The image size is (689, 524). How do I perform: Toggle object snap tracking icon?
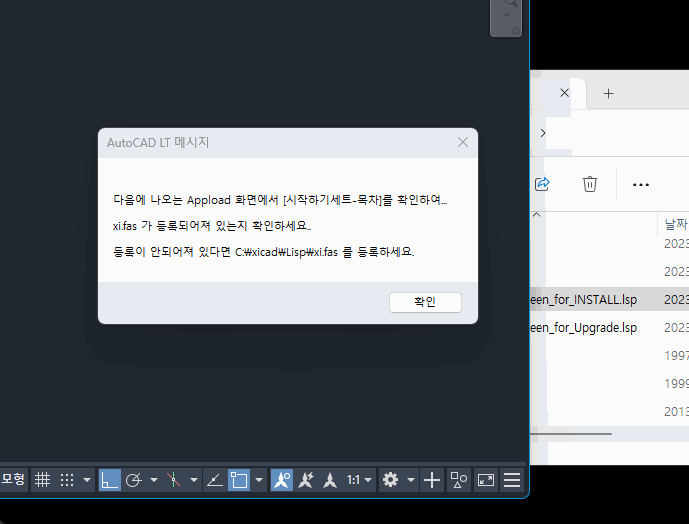pos(215,480)
